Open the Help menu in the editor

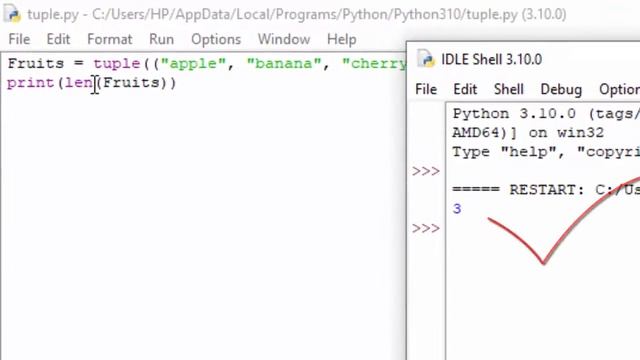(342, 40)
